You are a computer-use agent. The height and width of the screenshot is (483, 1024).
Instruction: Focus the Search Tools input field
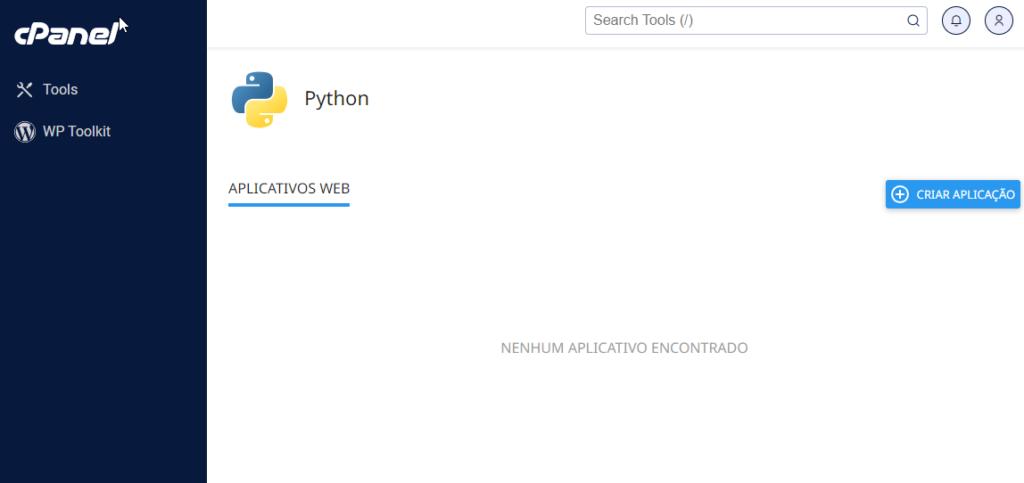point(745,20)
